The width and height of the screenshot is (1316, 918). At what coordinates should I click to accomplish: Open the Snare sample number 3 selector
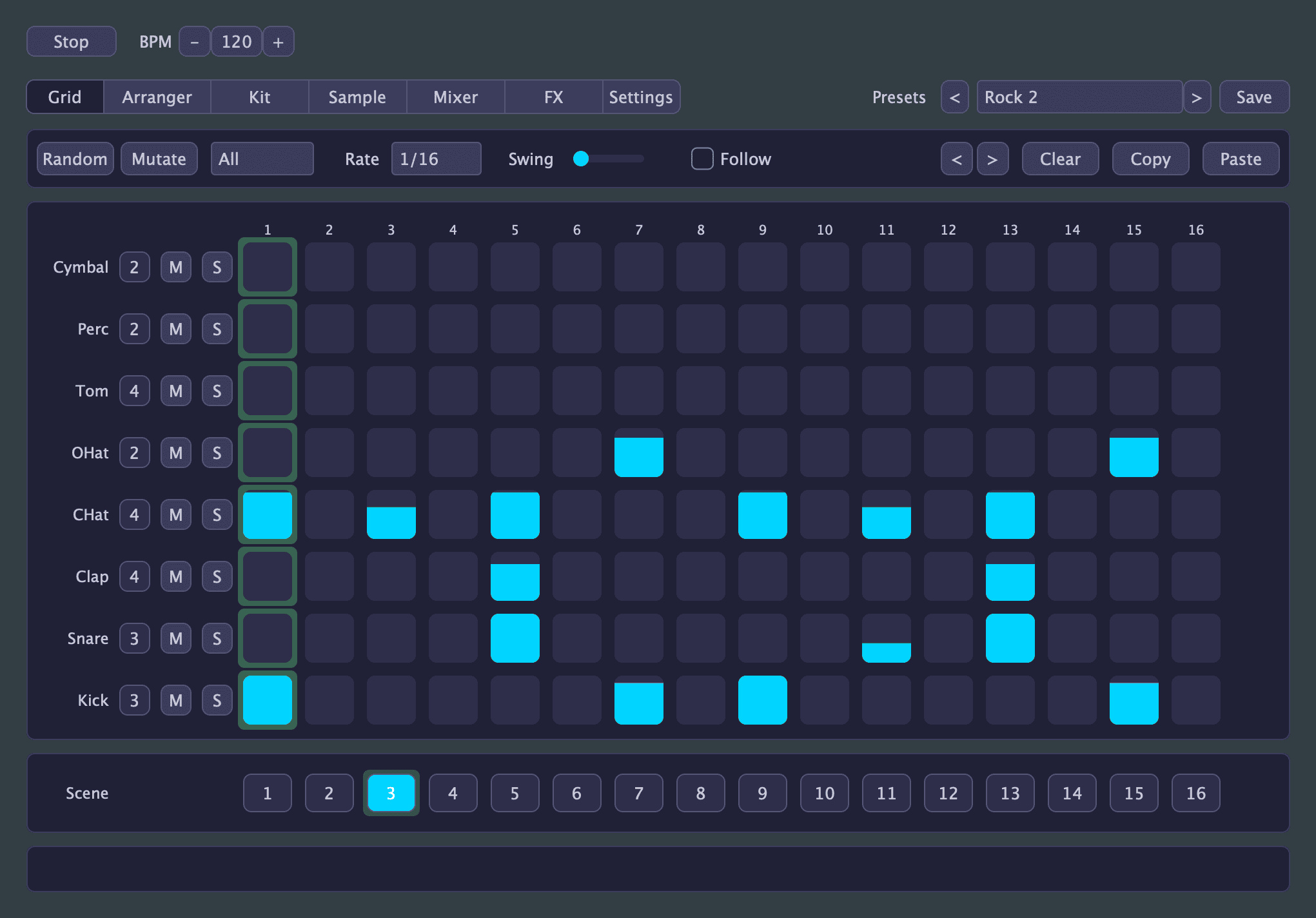pyautogui.click(x=135, y=638)
